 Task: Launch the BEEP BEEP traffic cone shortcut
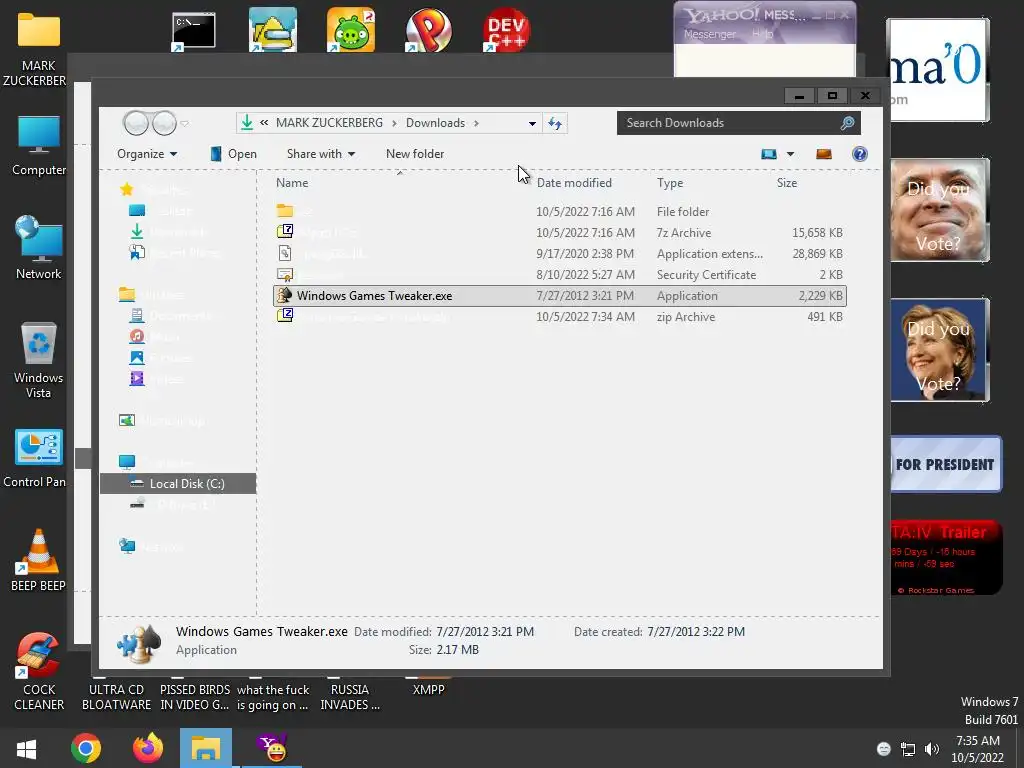tap(39, 560)
